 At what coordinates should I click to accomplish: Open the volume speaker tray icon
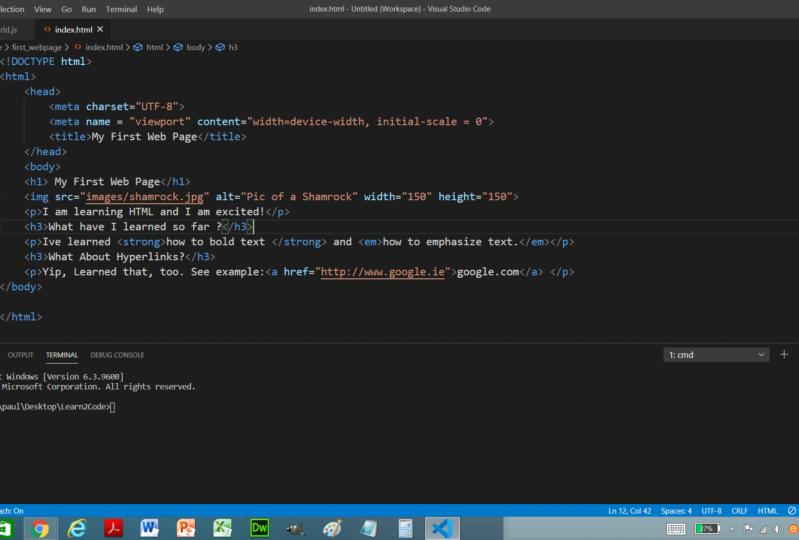click(x=778, y=529)
